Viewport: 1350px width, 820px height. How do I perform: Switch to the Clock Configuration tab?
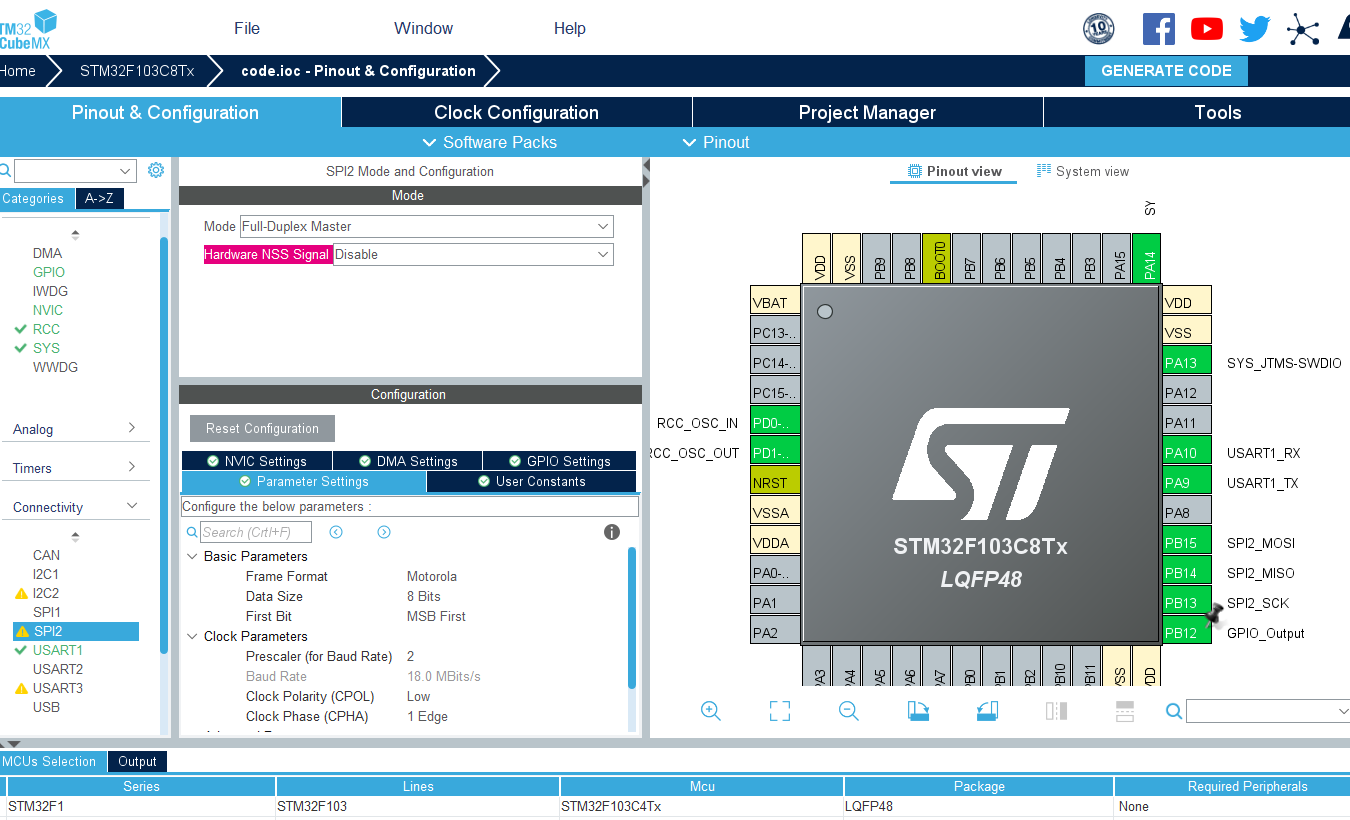tap(516, 112)
